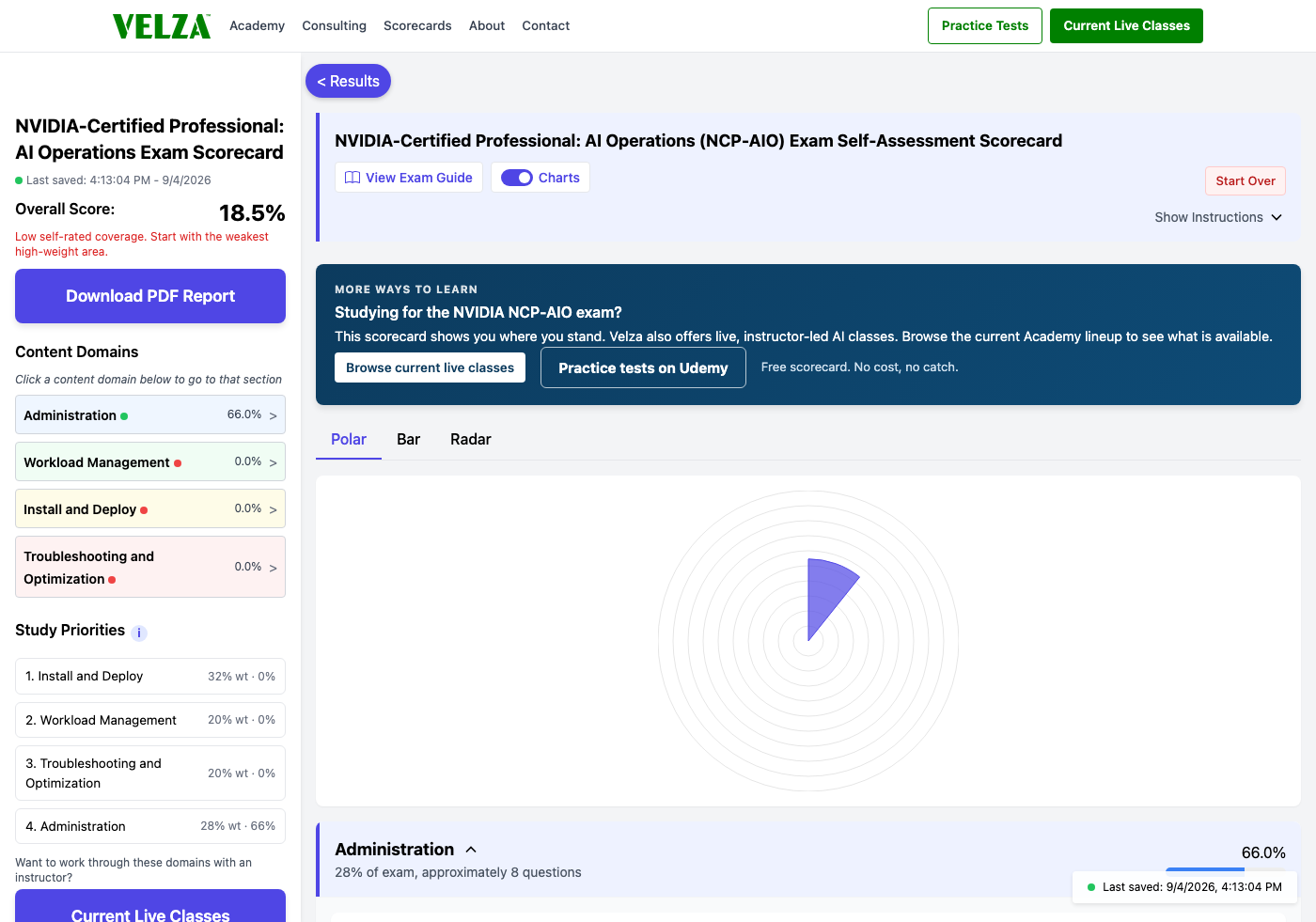
Task: Click the red dot beside Troubleshooting and Optimization
Action: click(x=112, y=580)
